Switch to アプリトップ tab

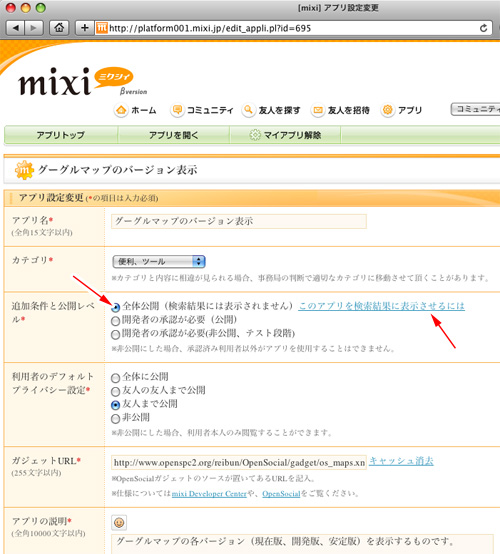[x=61, y=135]
